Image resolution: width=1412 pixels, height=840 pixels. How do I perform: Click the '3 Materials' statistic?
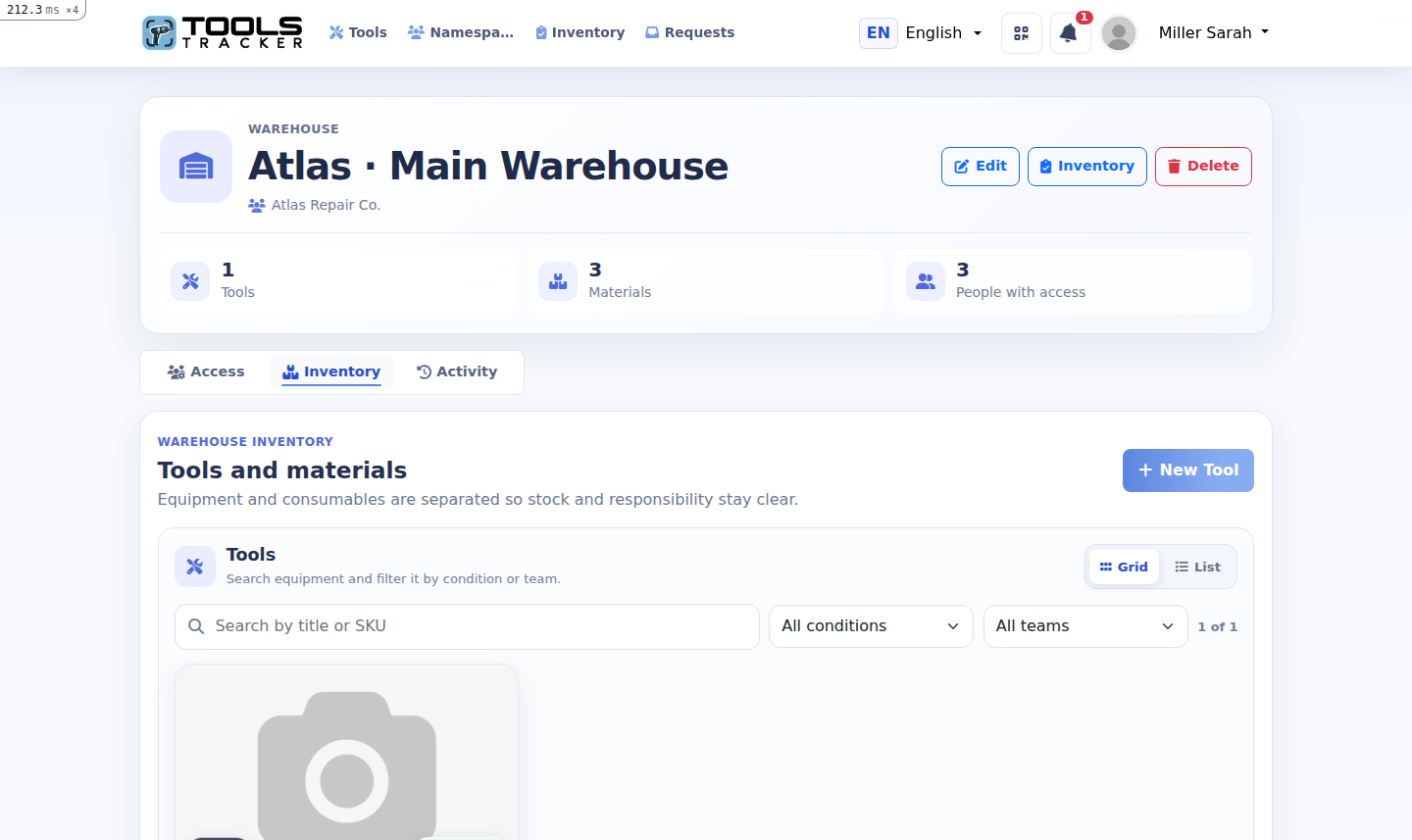[706, 281]
